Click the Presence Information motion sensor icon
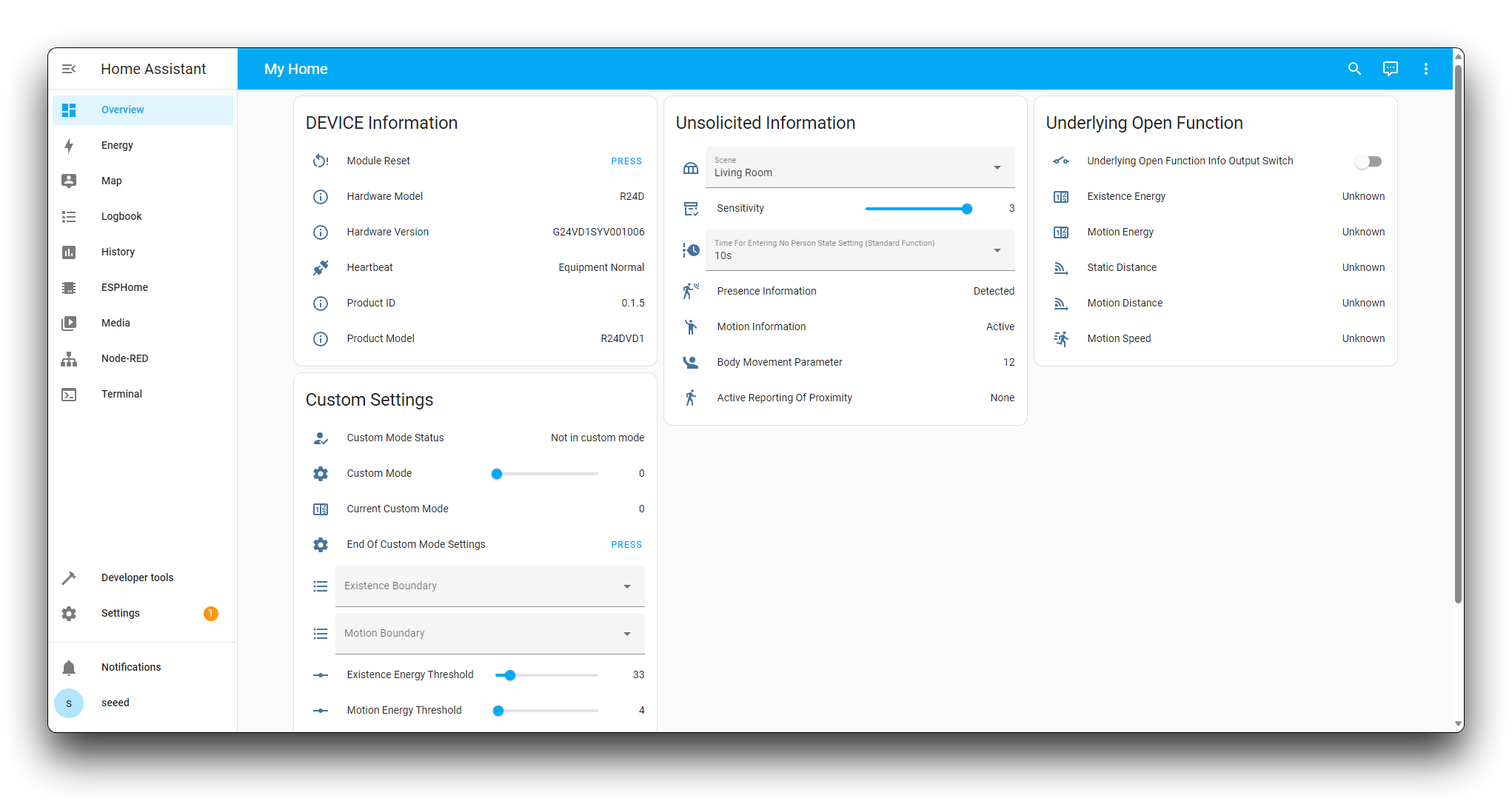The height and width of the screenshot is (804, 1512). (690, 291)
